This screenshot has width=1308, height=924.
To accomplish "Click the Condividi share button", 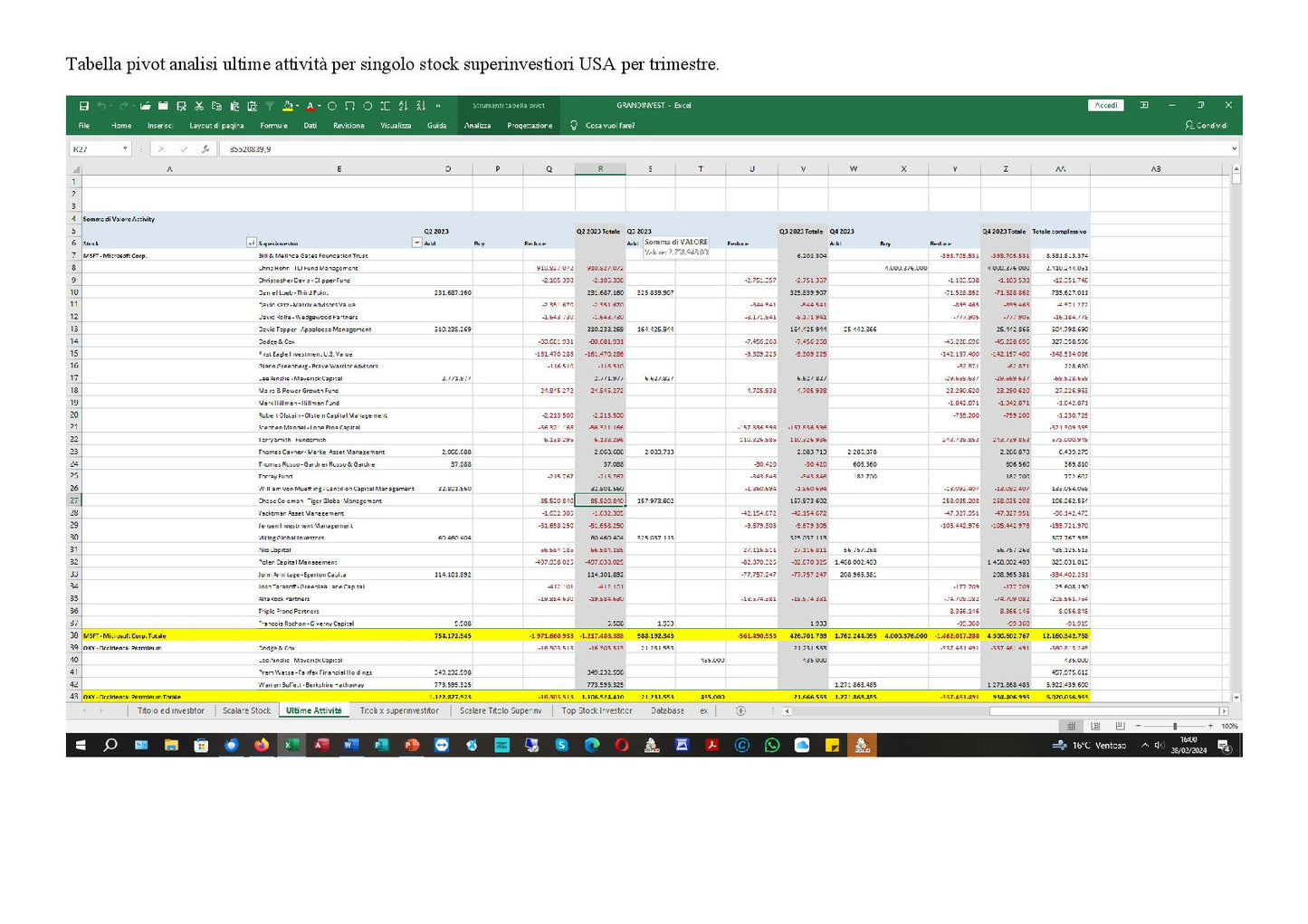I will [1206, 126].
